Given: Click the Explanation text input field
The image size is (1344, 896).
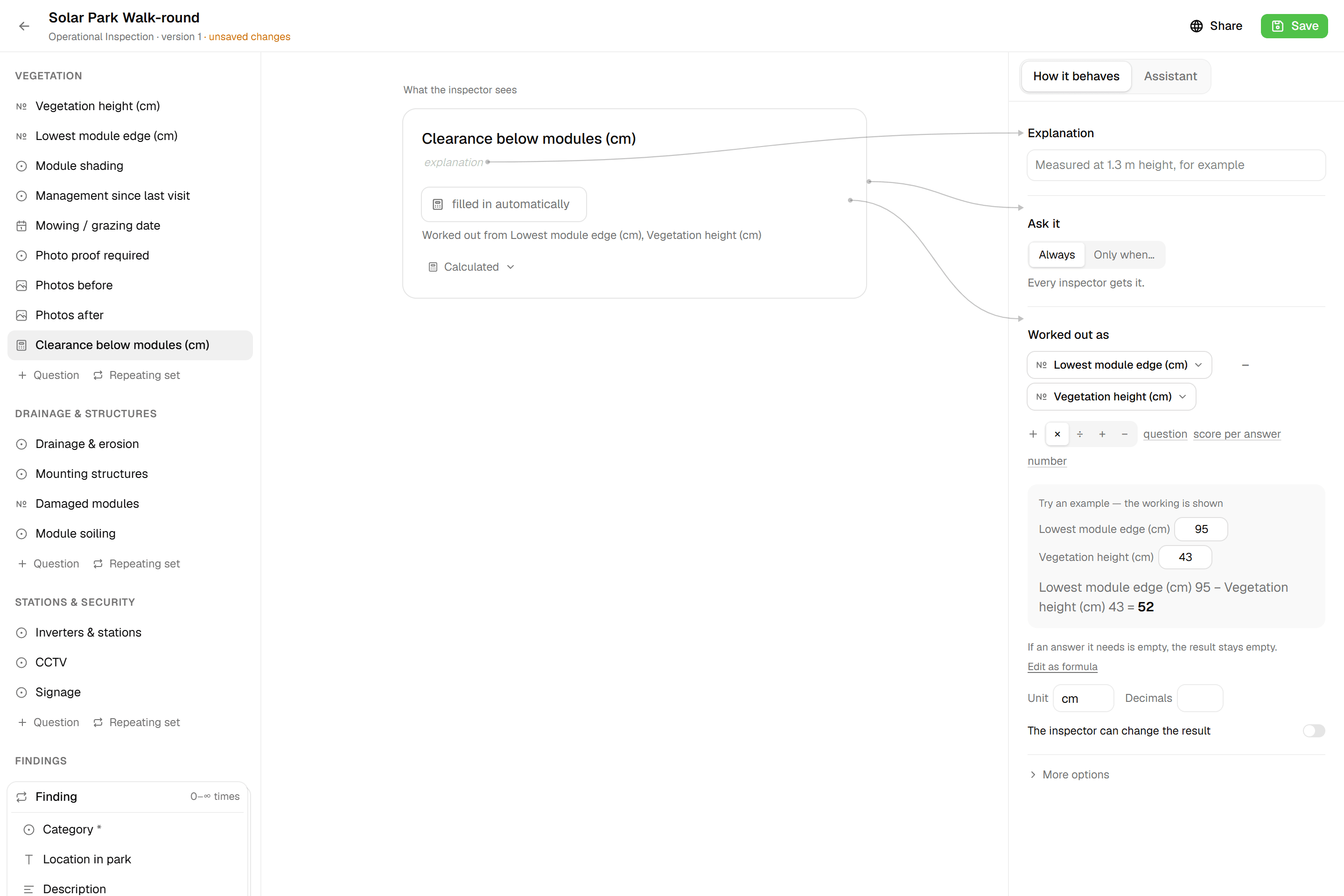Looking at the screenshot, I should tap(1176, 165).
